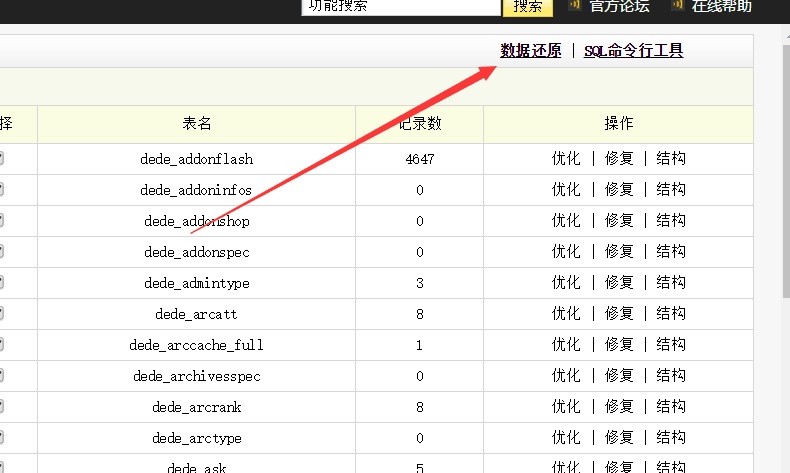Open the SQL命令行工具 link
The height and width of the screenshot is (473, 790).
click(633, 50)
